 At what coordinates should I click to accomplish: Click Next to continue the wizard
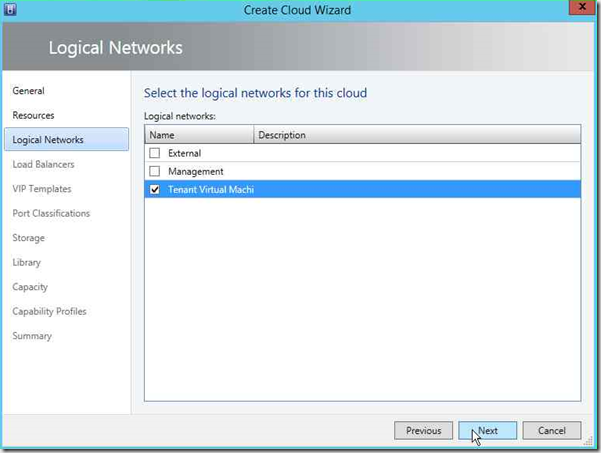click(x=487, y=430)
